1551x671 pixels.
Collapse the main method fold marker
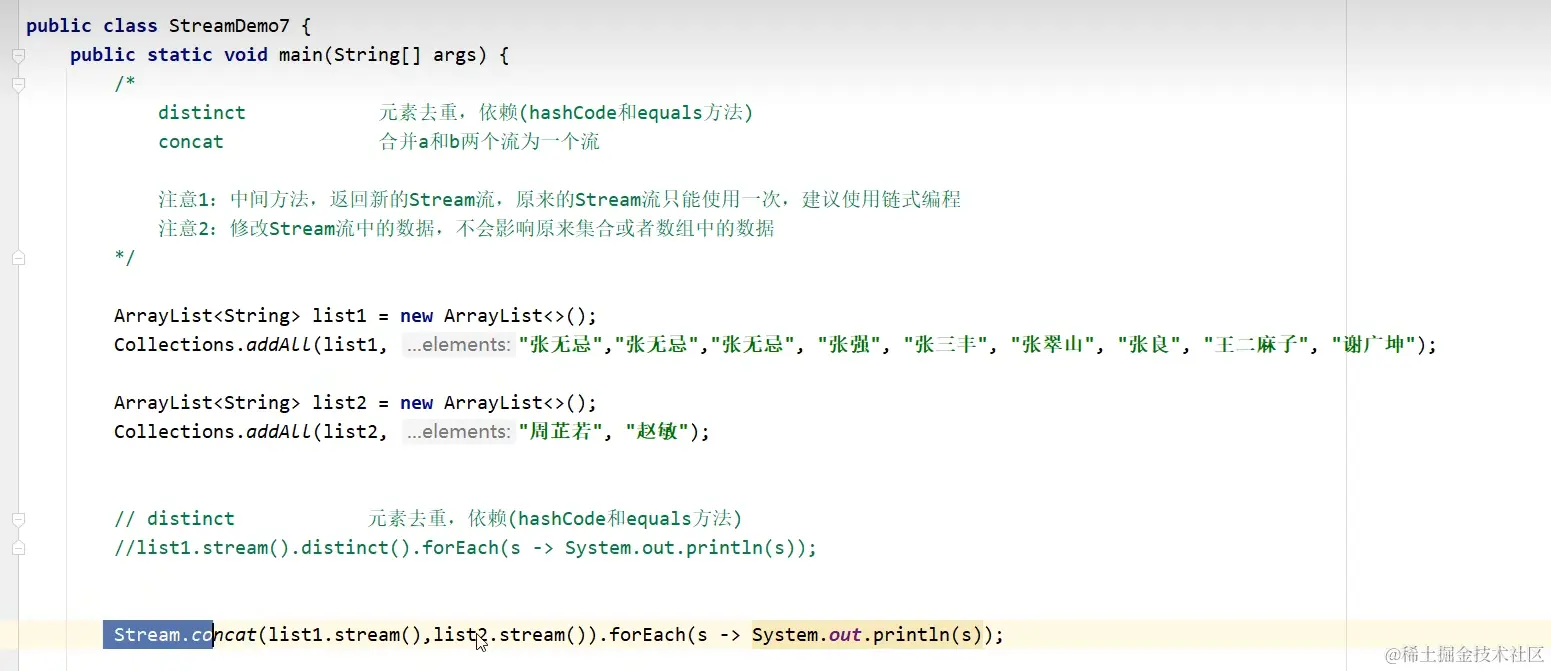click(x=18, y=56)
